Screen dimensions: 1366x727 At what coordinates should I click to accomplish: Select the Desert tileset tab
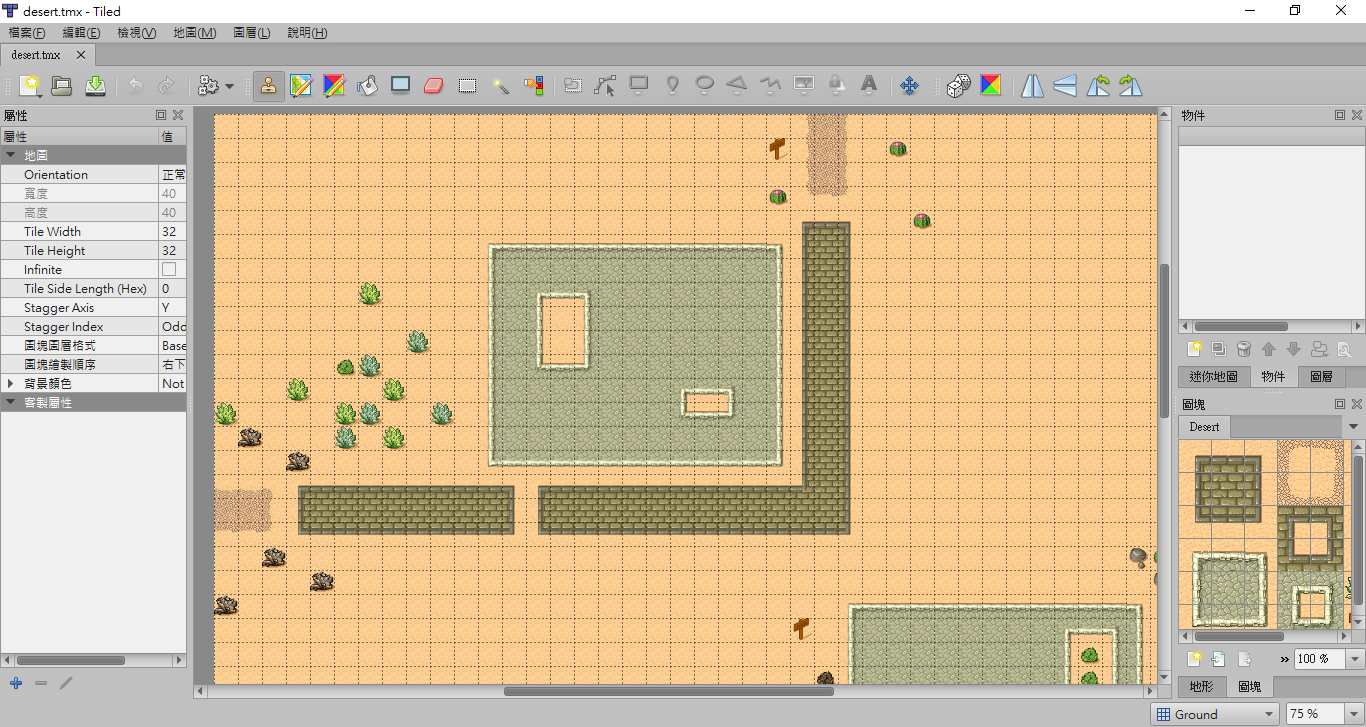tap(1204, 427)
